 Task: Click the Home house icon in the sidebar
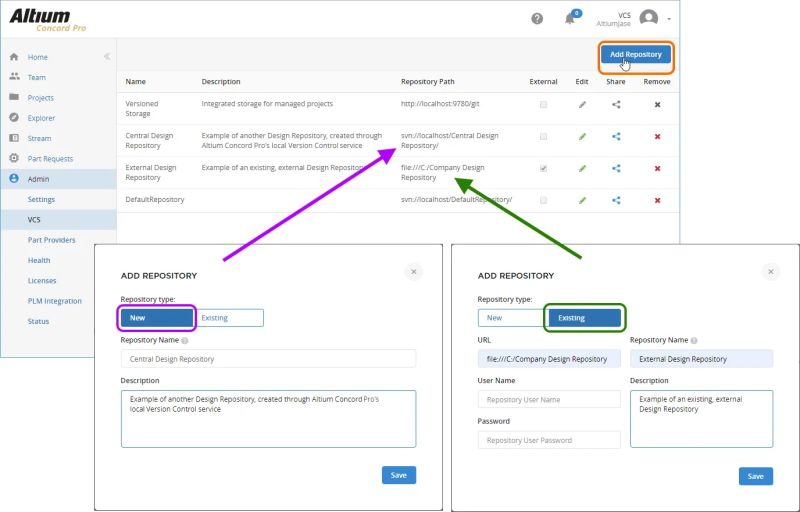14,57
